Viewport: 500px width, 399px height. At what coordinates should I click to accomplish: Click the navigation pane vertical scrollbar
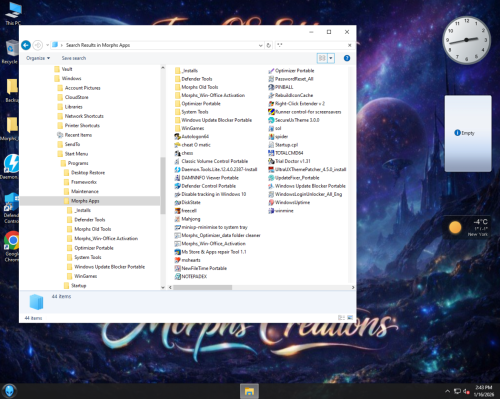click(163, 185)
